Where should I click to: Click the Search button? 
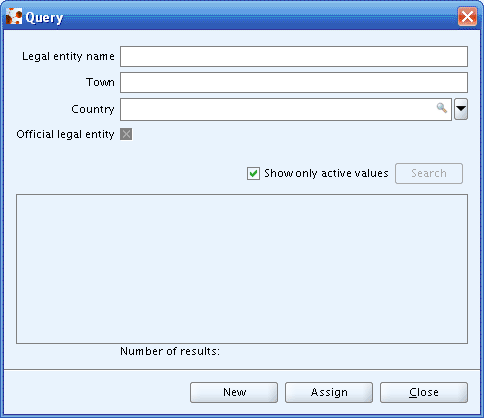pos(429,173)
